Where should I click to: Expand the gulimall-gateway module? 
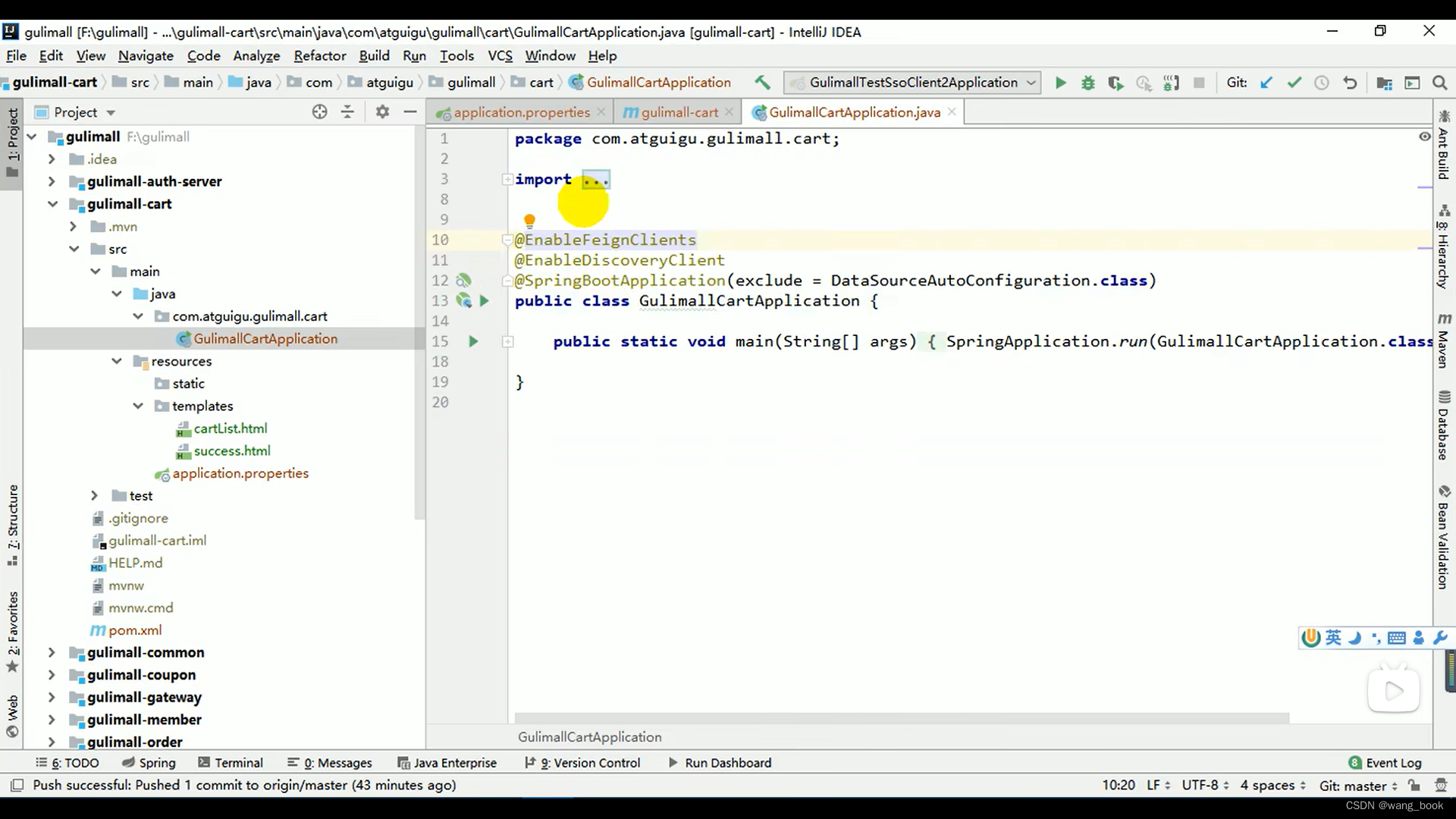coord(51,697)
